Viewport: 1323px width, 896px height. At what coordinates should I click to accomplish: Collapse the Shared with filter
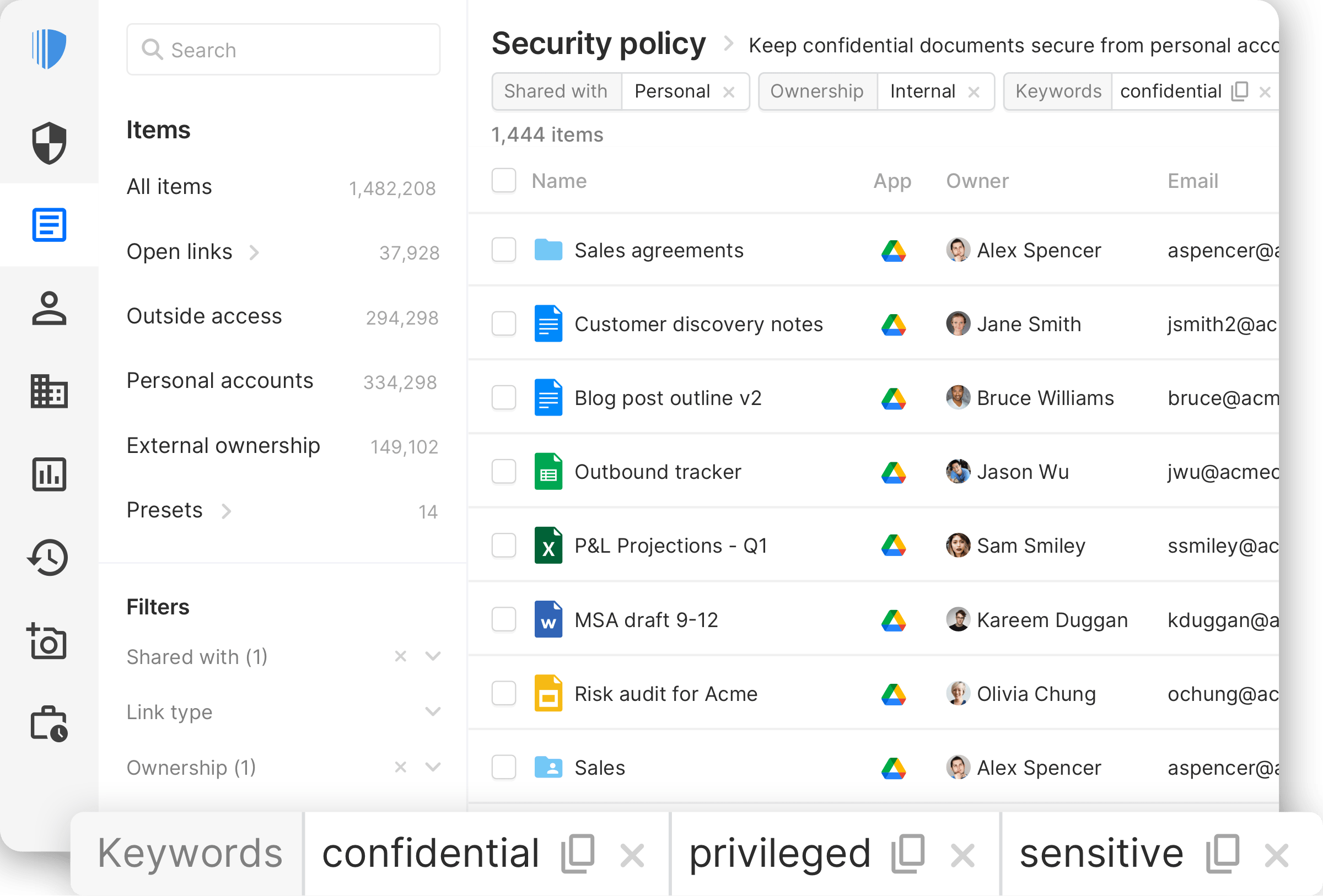click(433, 656)
